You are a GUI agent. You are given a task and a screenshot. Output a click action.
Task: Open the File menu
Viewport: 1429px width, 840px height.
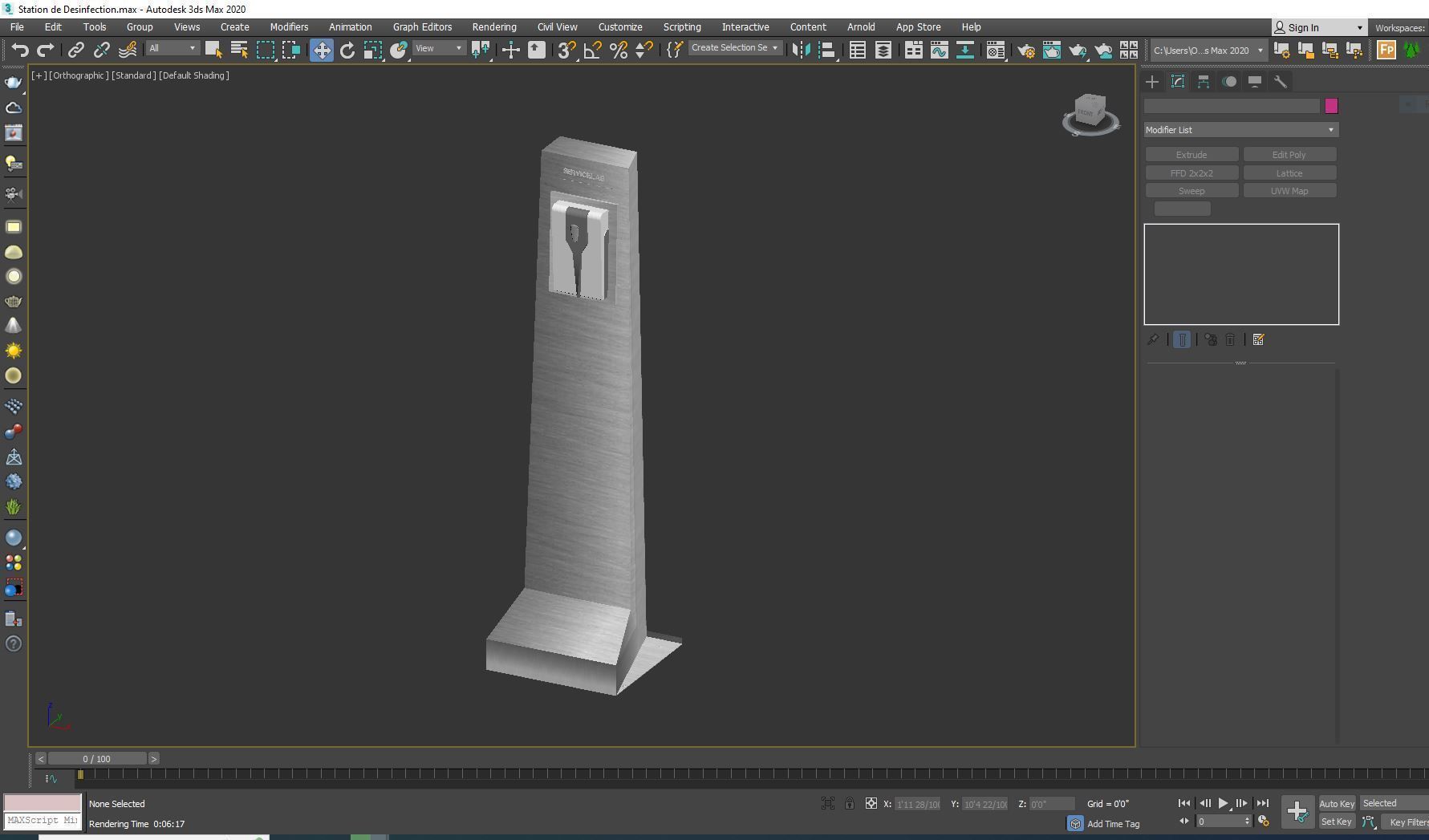tap(16, 27)
